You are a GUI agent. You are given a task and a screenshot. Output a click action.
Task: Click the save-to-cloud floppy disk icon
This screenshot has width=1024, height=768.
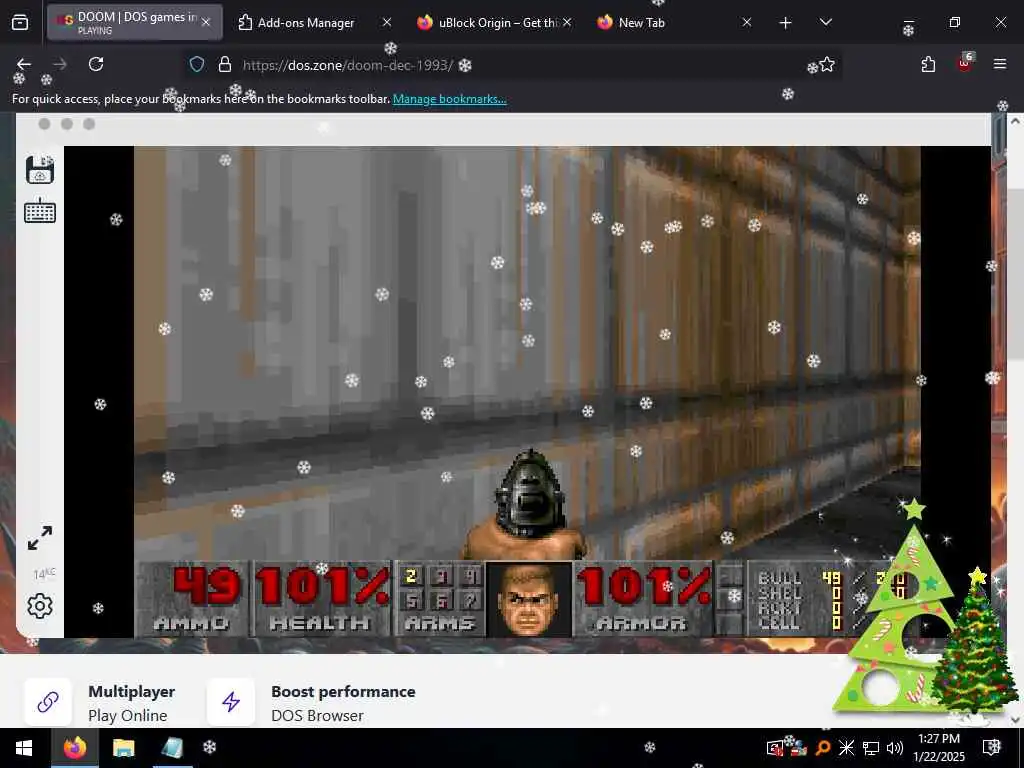coord(40,170)
